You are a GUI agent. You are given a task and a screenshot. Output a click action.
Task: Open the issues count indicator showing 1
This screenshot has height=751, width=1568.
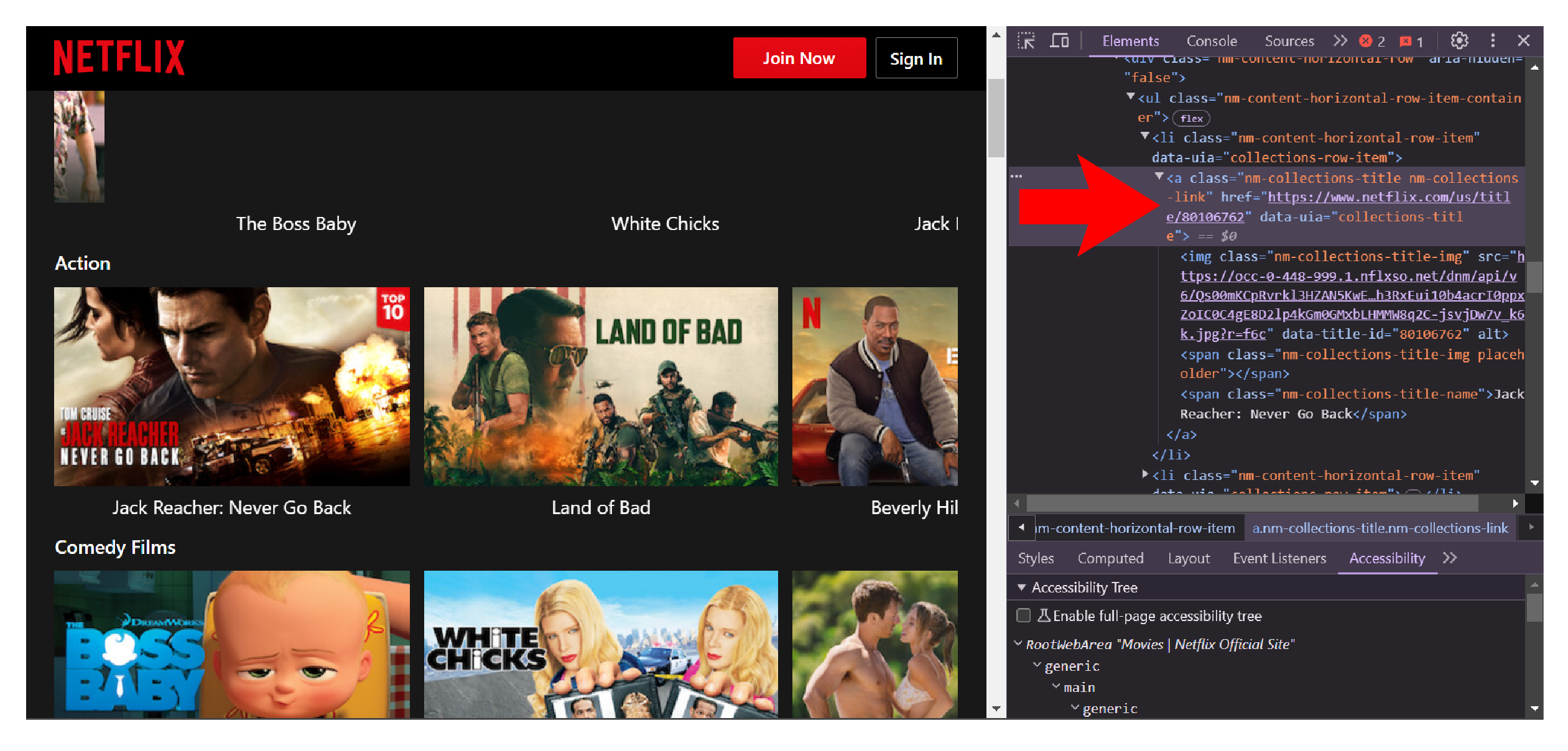pos(1411,41)
